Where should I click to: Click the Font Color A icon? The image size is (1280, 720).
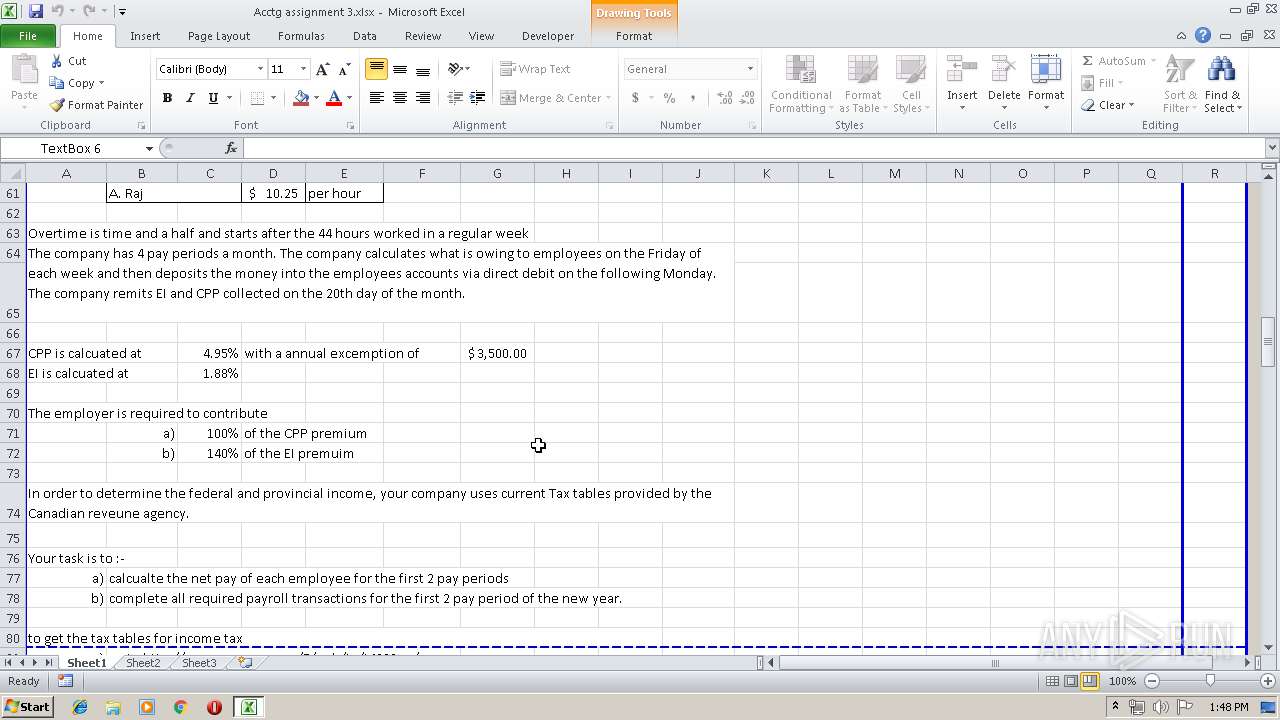point(334,98)
